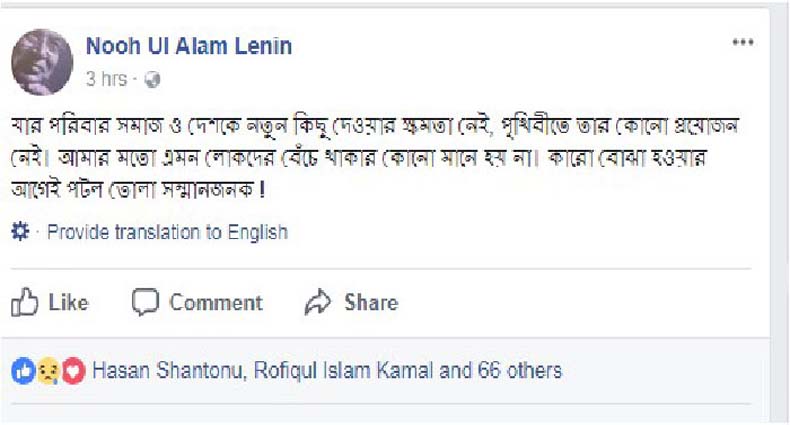
Task: Open Nooh Ul Alam Lenin's profile picture
Action: (x=42, y=62)
